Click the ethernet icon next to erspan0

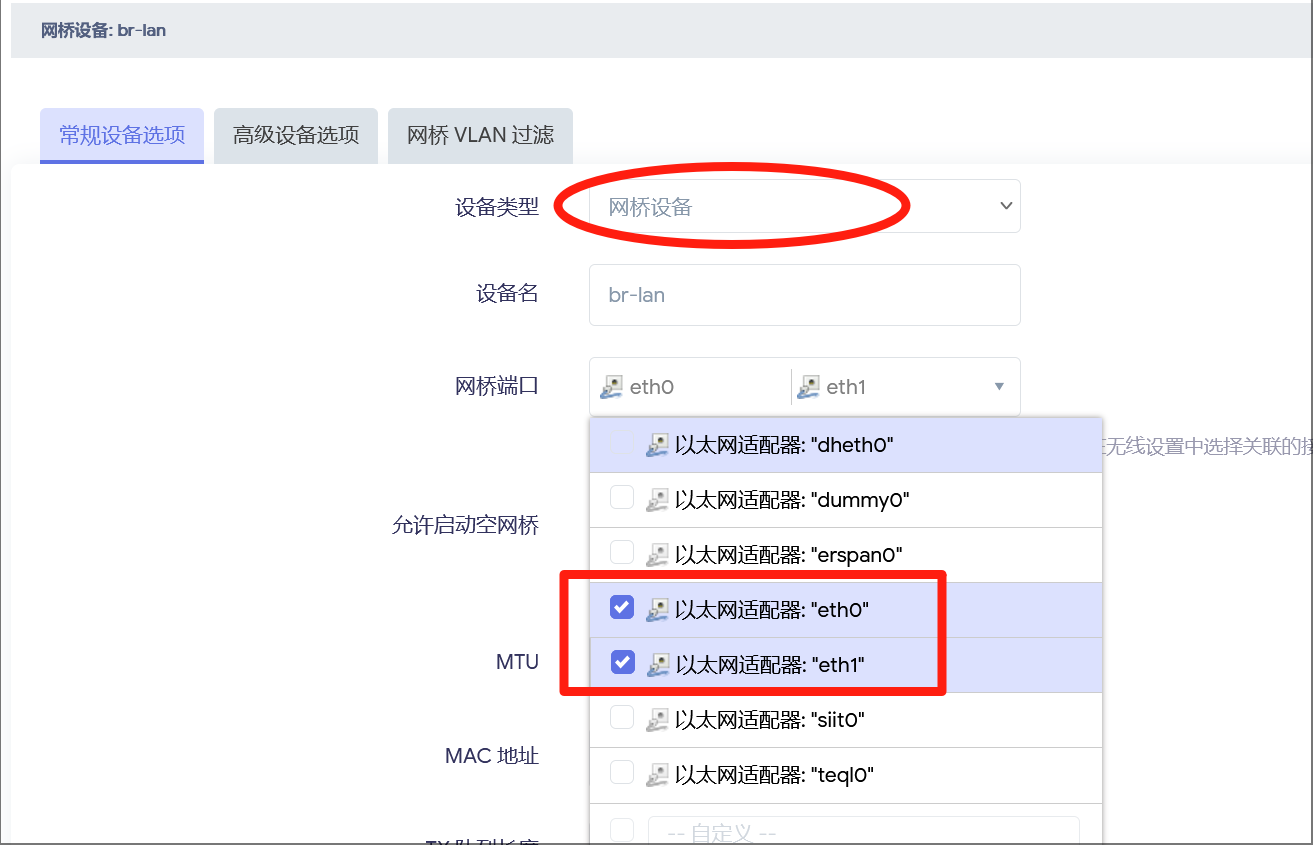pyautogui.click(x=657, y=554)
